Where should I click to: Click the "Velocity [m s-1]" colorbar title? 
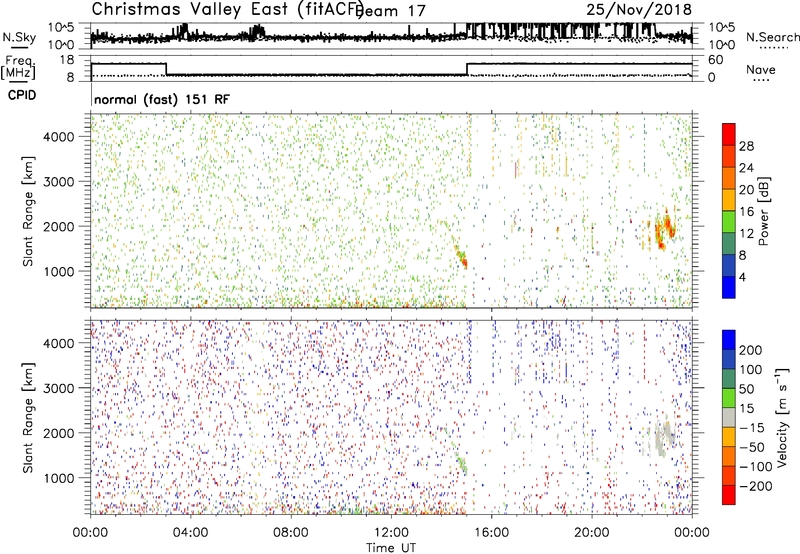coord(782,418)
